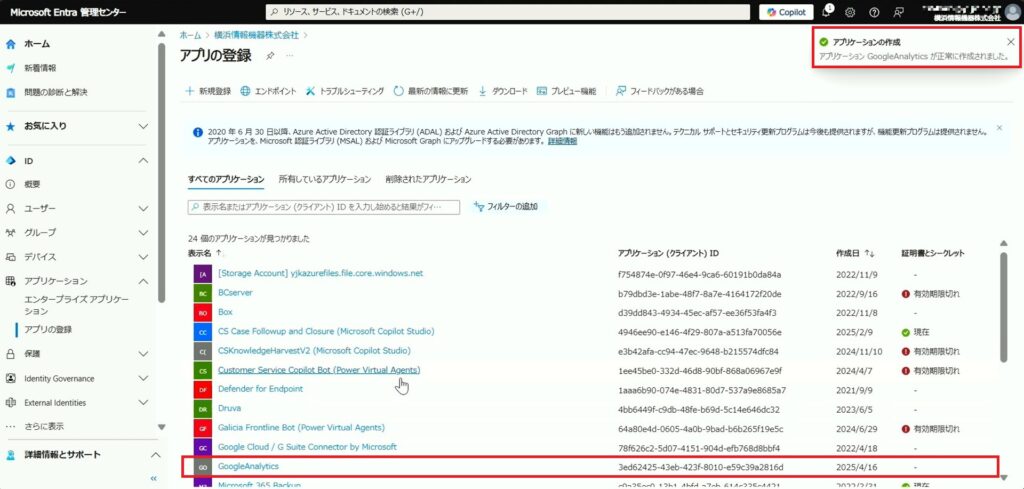Switch to すべてのアプリケーション tab
This screenshot has height=489, width=1024.
[226, 179]
